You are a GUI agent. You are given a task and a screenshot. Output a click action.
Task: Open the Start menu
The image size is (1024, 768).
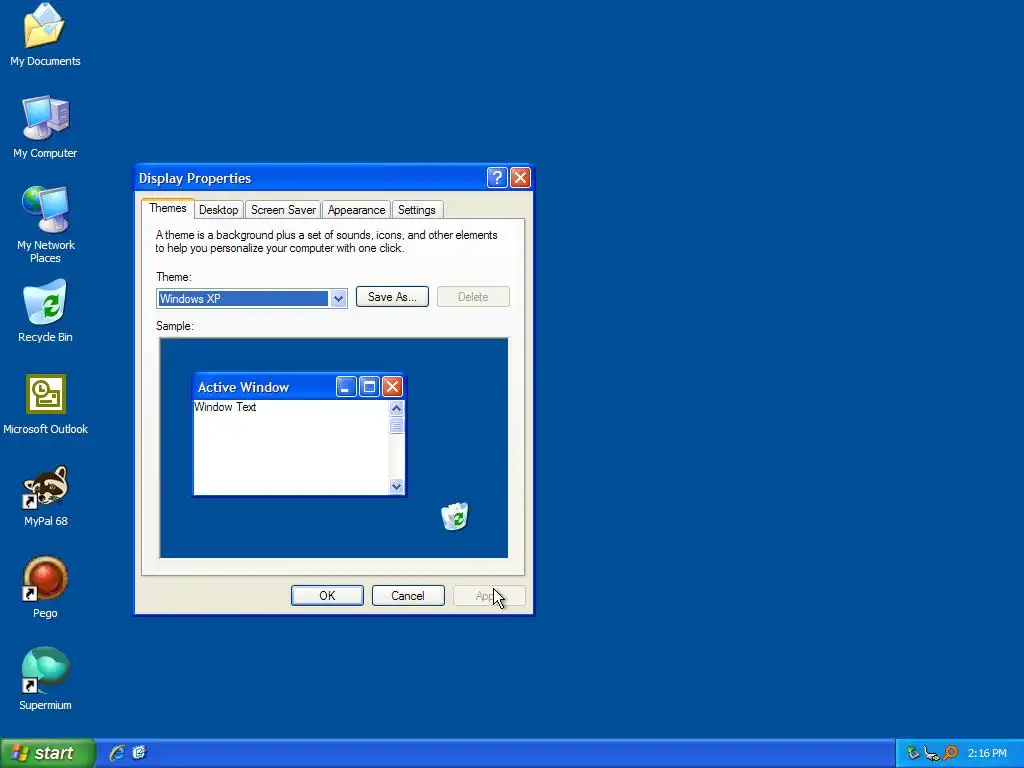click(47, 753)
